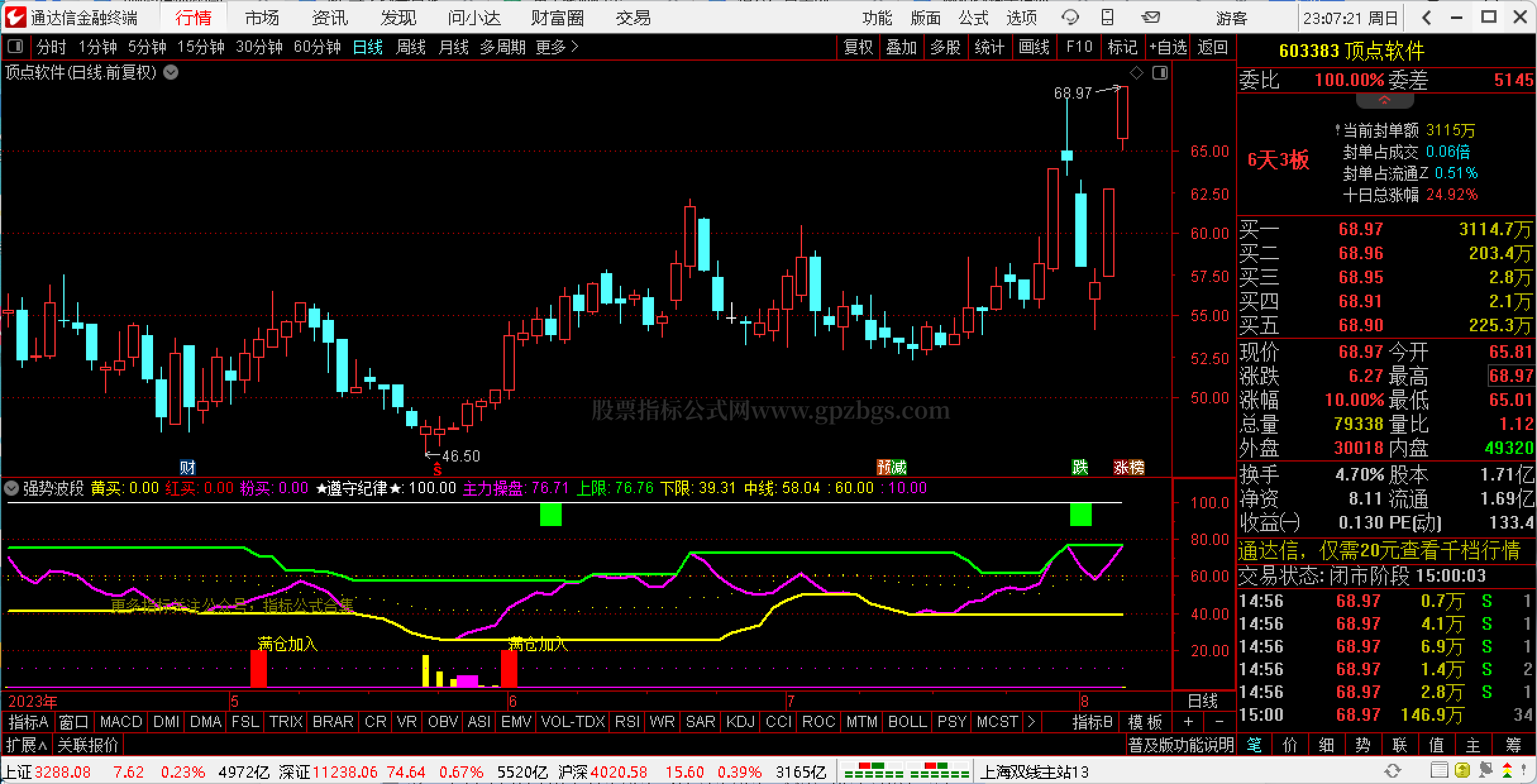Click the 叠加 overlay button

pyautogui.click(x=901, y=47)
